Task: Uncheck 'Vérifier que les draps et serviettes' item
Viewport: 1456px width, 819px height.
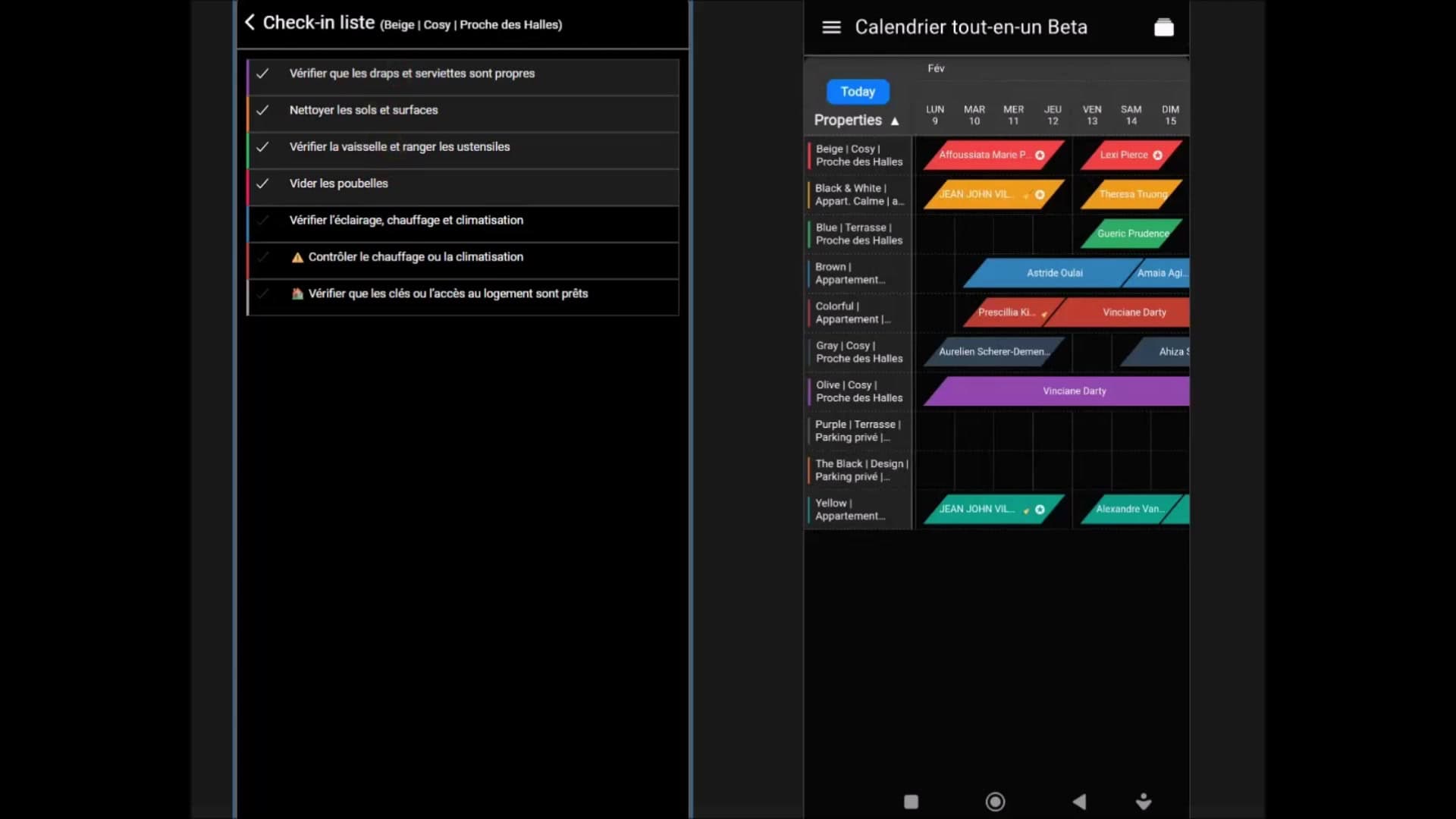Action: pyautogui.click(x=262, y=74)
